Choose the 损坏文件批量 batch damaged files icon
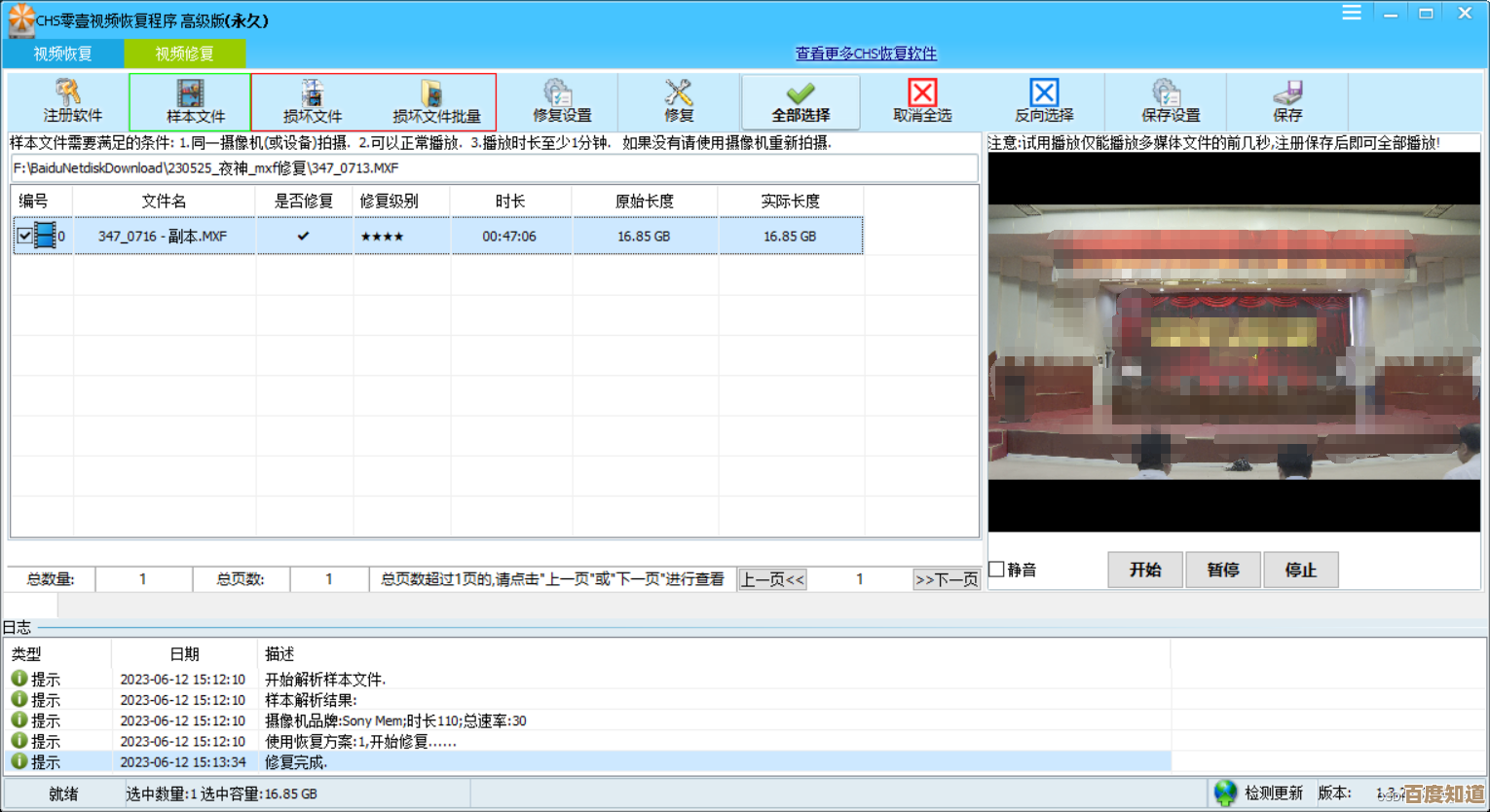Screen dimensions: 1490x812 tap(434, 101)
